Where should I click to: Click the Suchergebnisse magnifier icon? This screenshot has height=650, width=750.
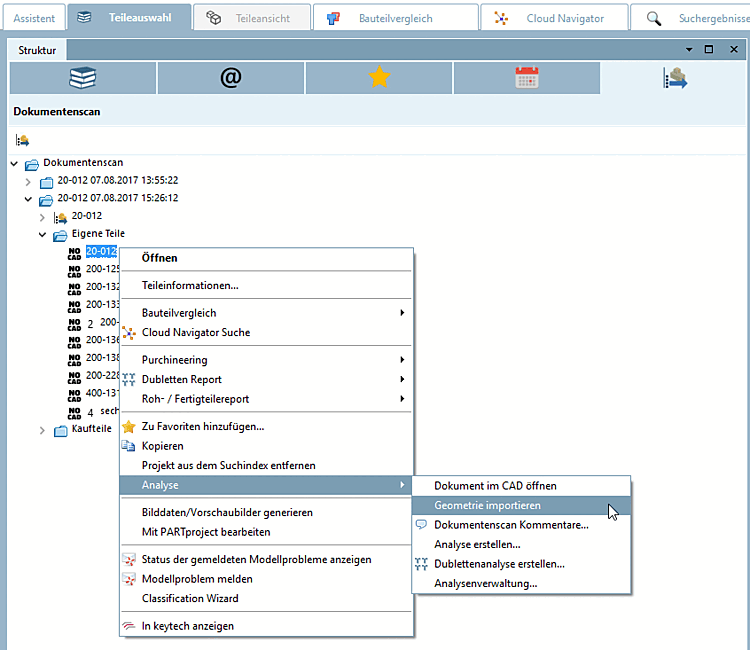coord(654,19)
